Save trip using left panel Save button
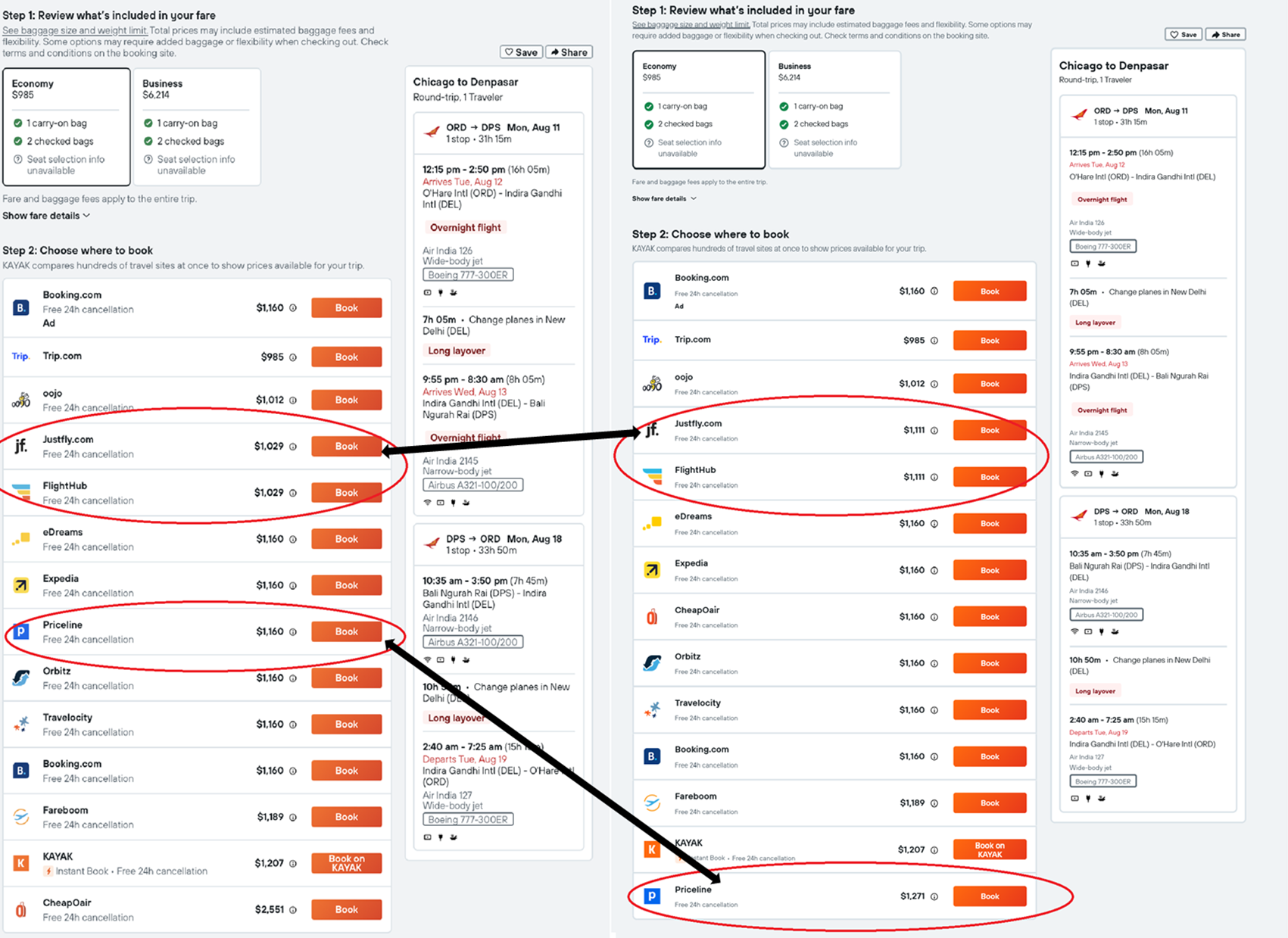 pos(521,52)
